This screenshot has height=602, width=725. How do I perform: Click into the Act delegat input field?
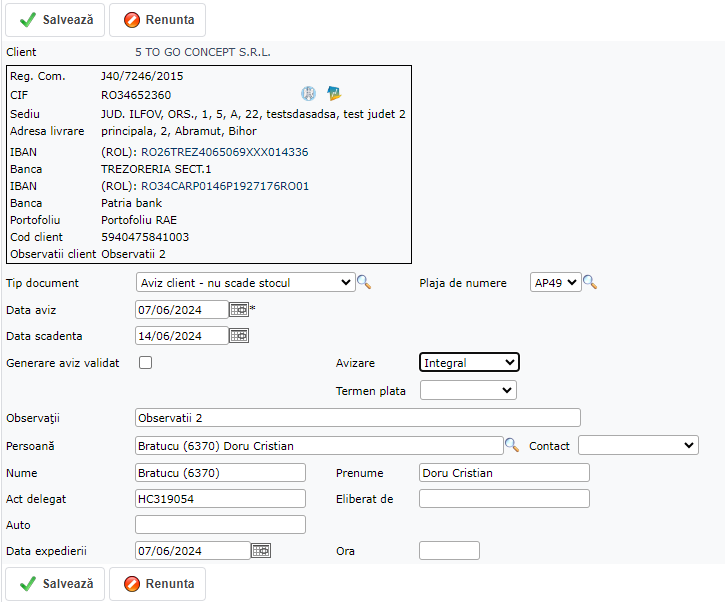(220, 498)
